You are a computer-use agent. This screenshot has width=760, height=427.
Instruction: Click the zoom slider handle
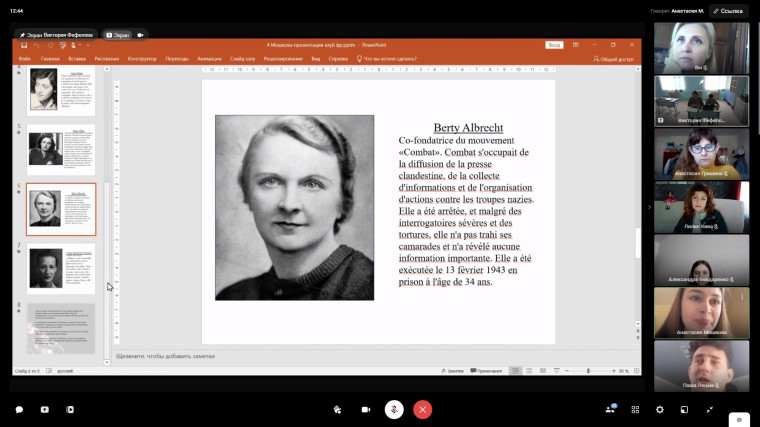[x=588, y=371]
